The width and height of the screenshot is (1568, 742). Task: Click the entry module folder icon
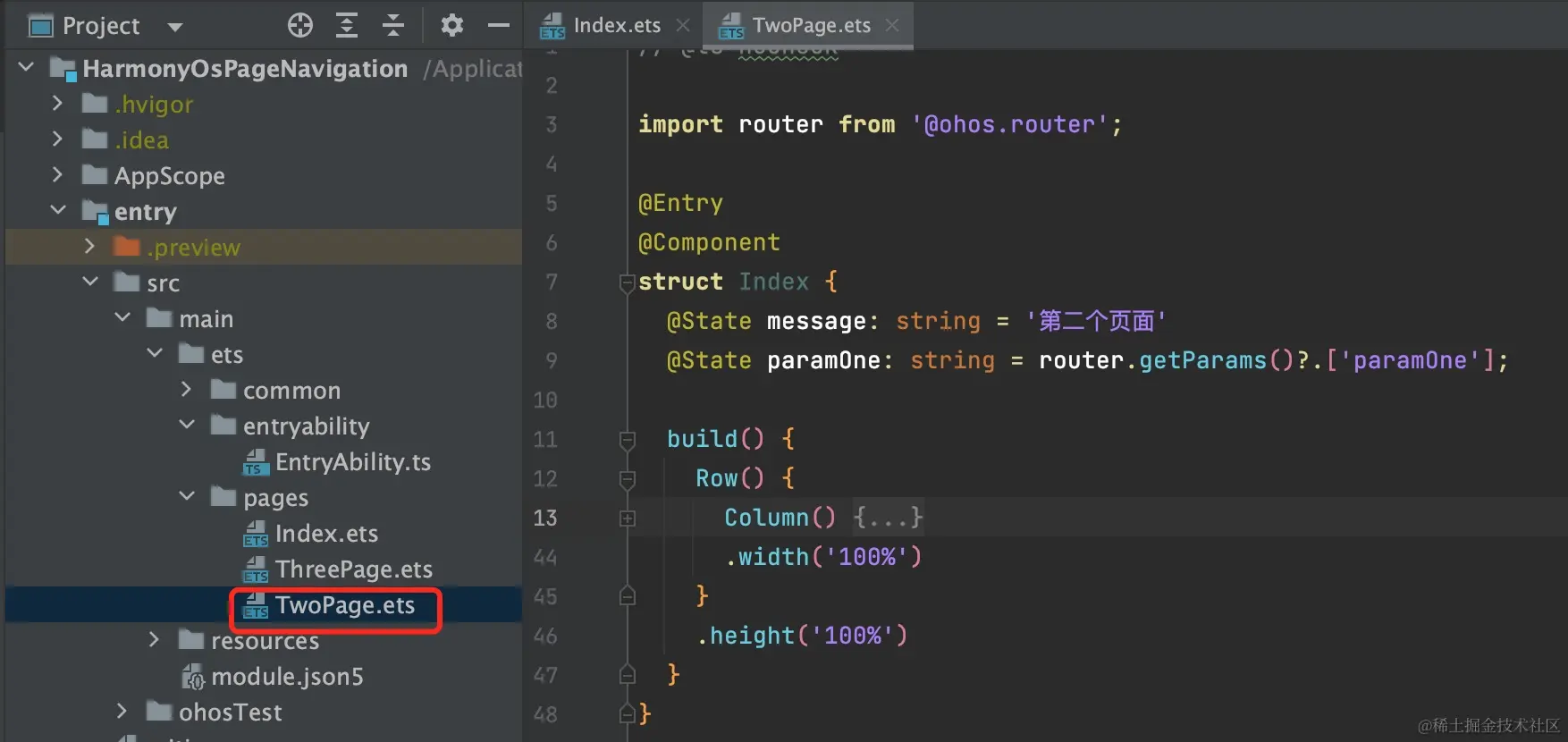(x=95, y=212)
